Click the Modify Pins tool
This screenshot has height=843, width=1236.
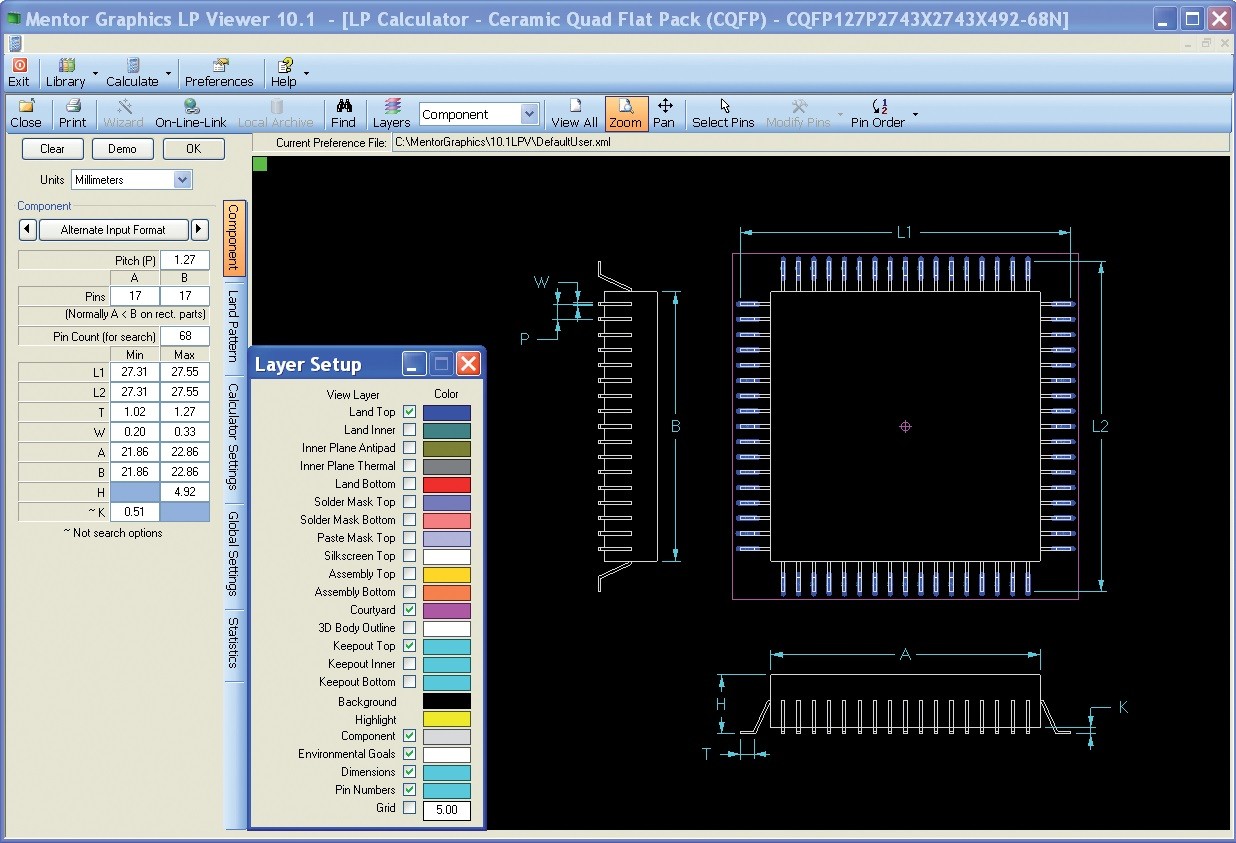(798, 114)
